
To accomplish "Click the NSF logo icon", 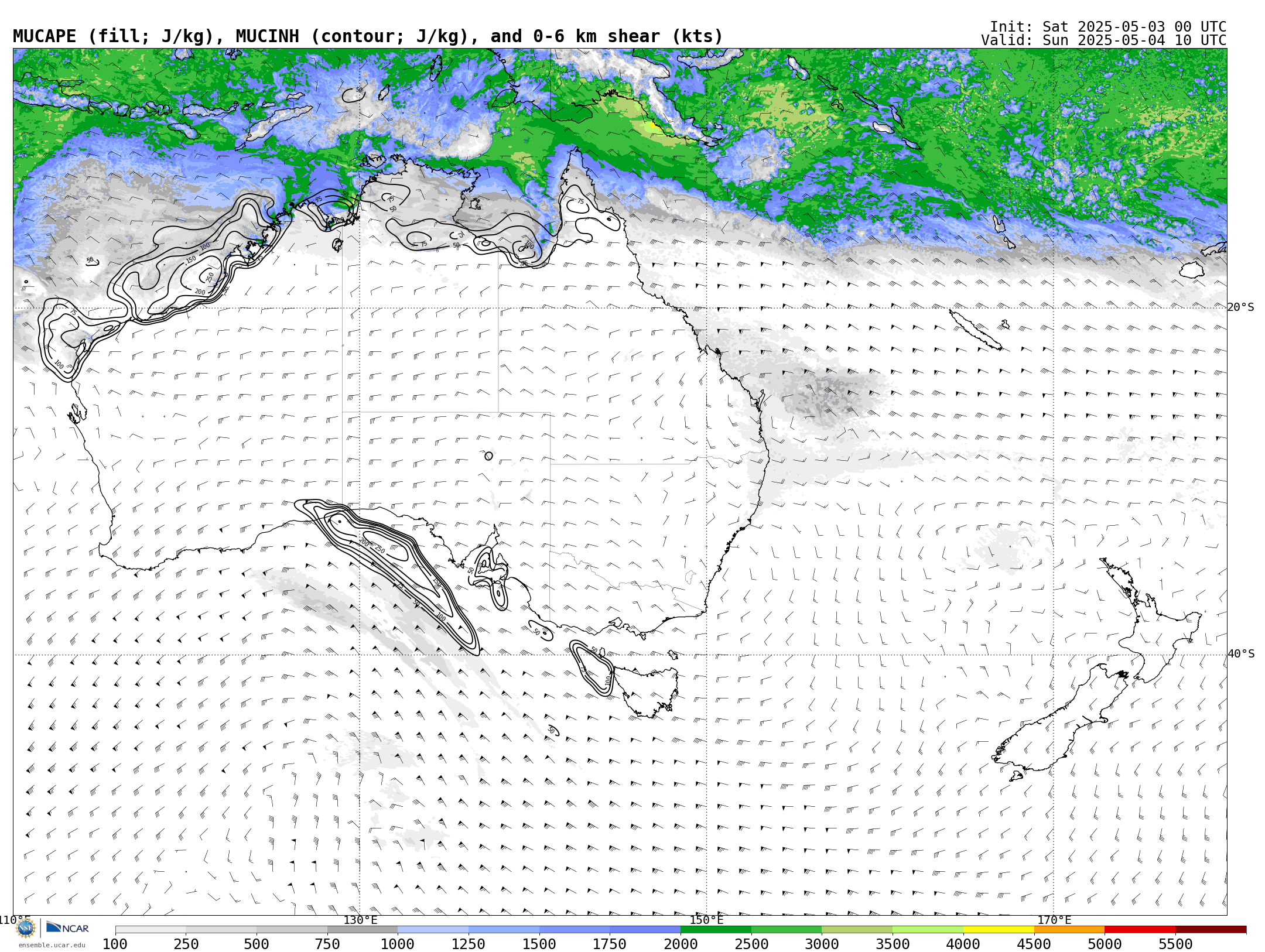I will click(26, 929).
